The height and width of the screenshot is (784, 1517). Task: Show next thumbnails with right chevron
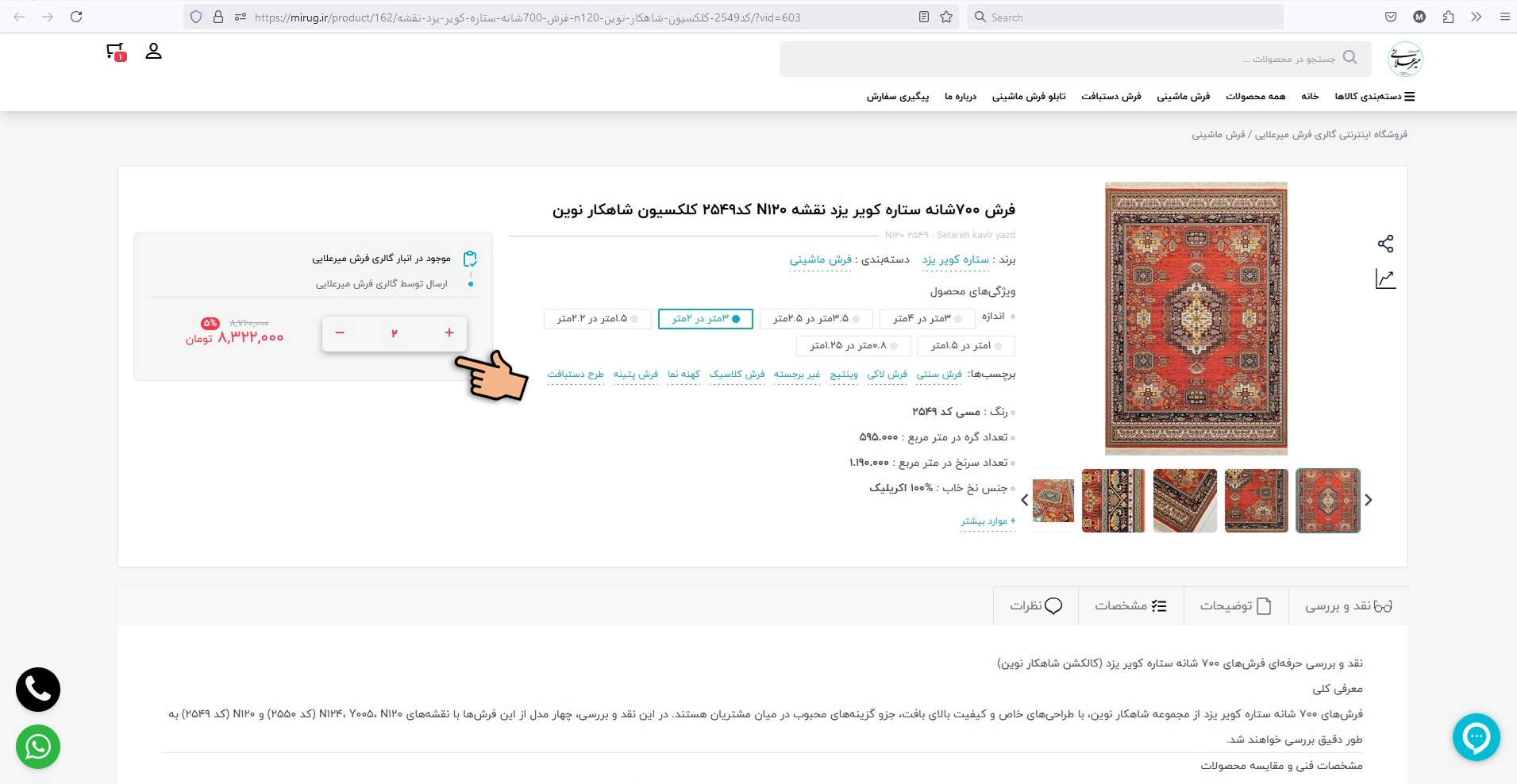pos(1369,500)
